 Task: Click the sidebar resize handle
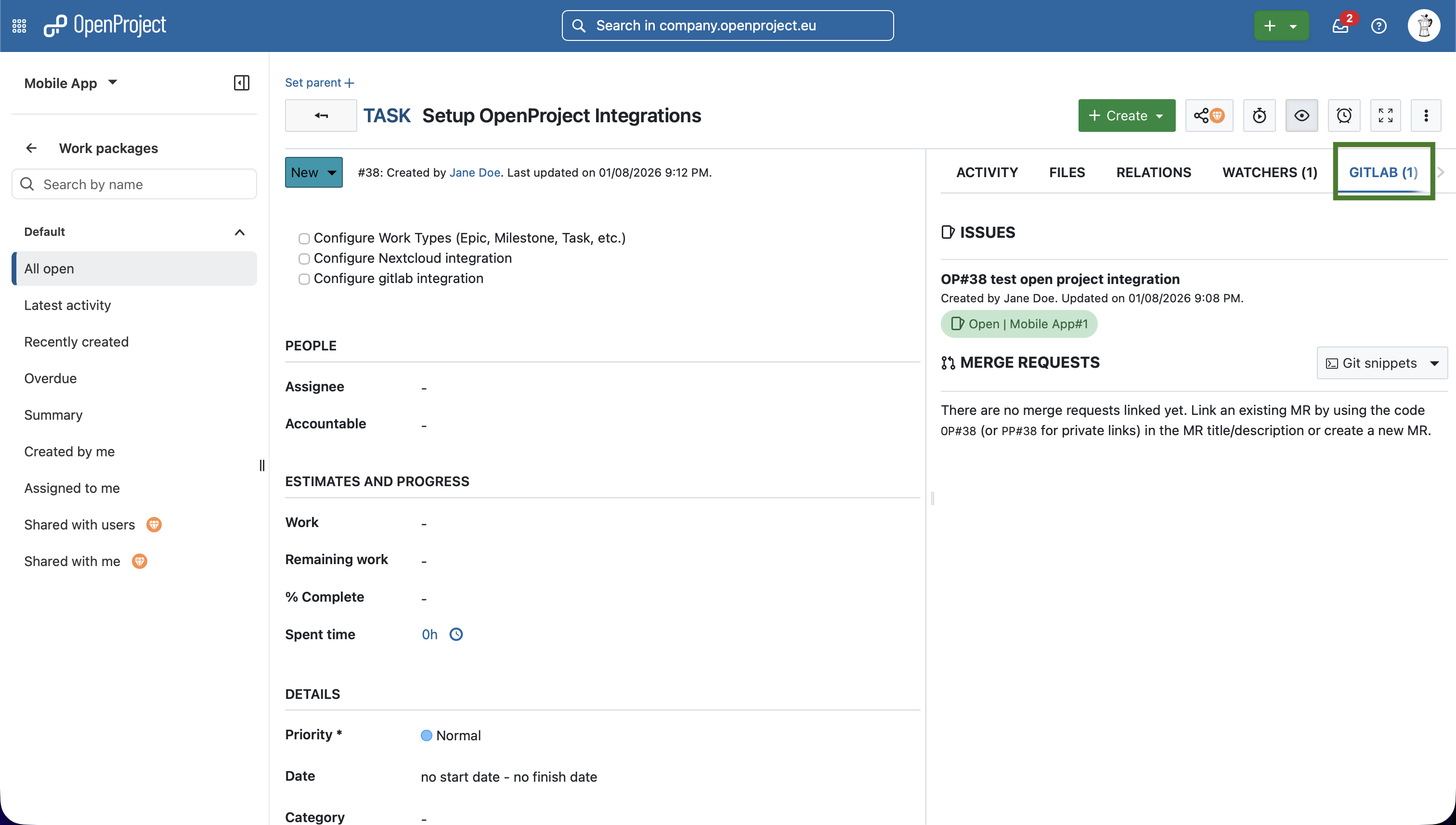[262, 466]
